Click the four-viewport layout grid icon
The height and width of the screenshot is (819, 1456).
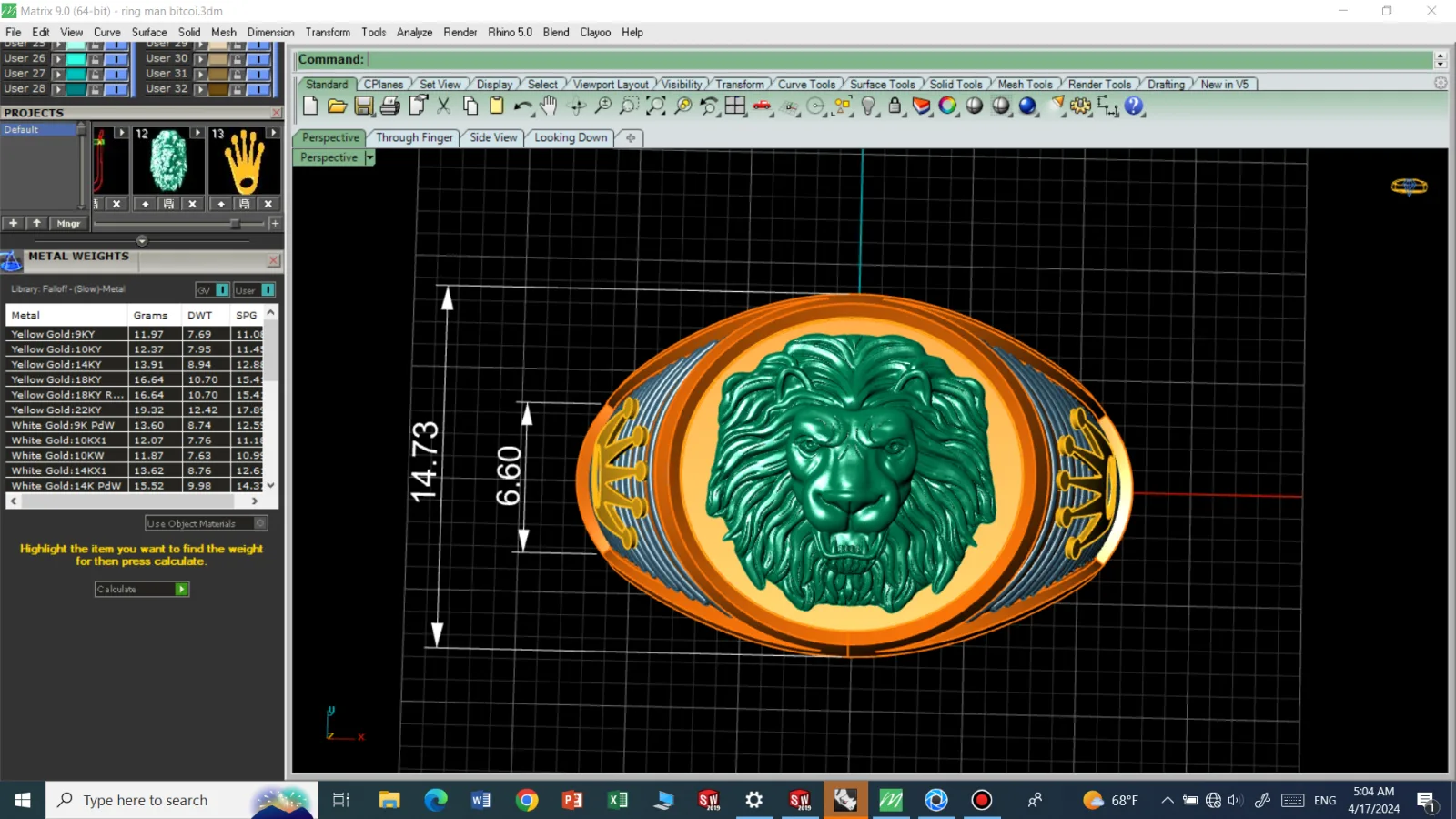(735, 106)
